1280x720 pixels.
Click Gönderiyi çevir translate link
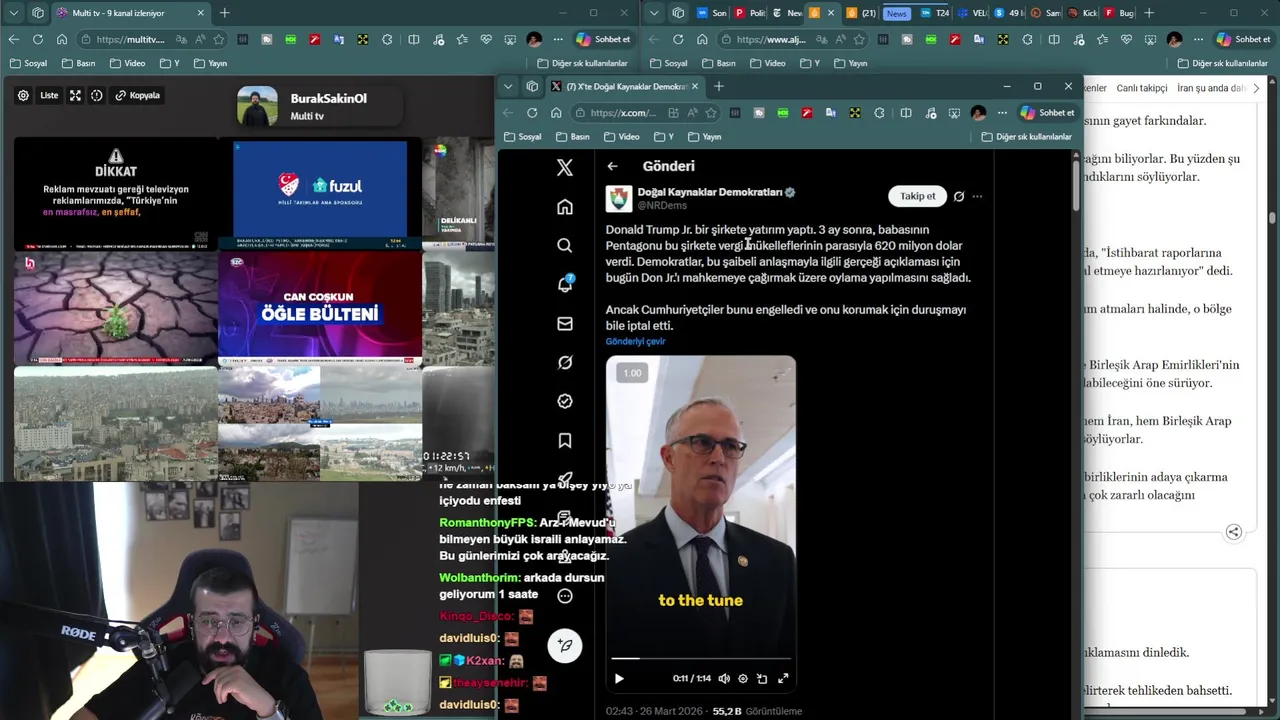(x=635, y=341)
